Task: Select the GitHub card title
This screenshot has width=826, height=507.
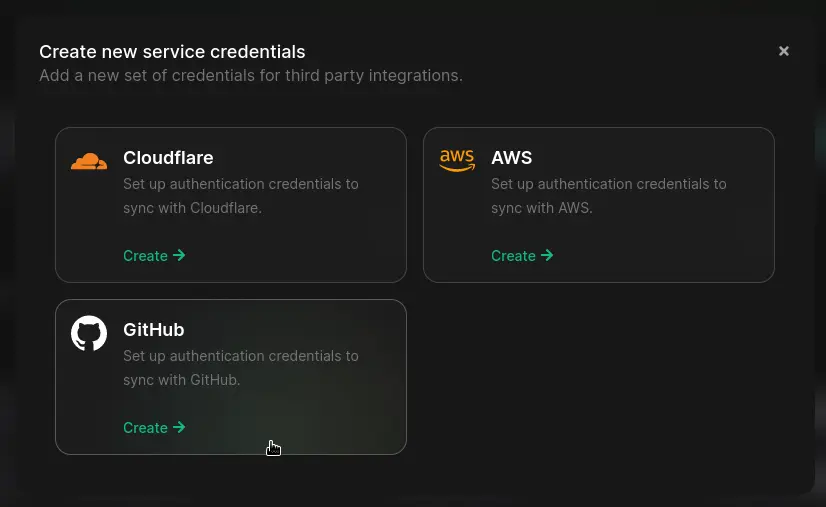Action: click(x=154, y=330)
